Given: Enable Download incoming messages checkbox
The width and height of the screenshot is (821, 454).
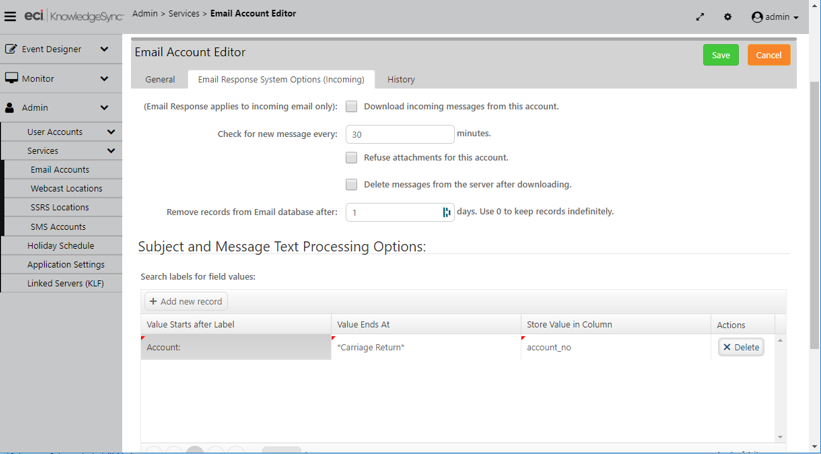Looking at the screenshot, I should (351, 106).
